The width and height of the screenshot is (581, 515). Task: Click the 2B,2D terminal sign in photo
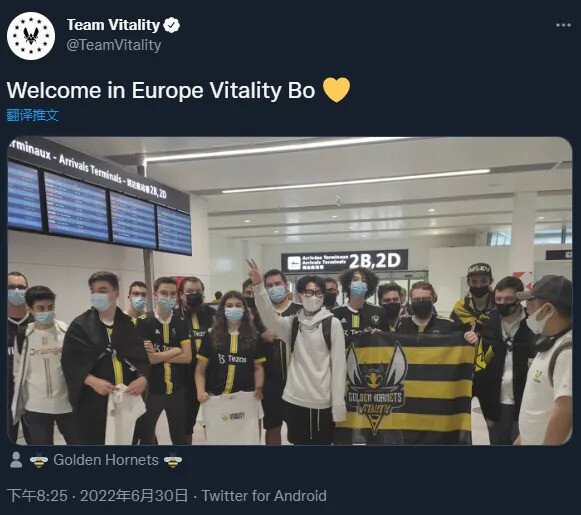(345, 261)
